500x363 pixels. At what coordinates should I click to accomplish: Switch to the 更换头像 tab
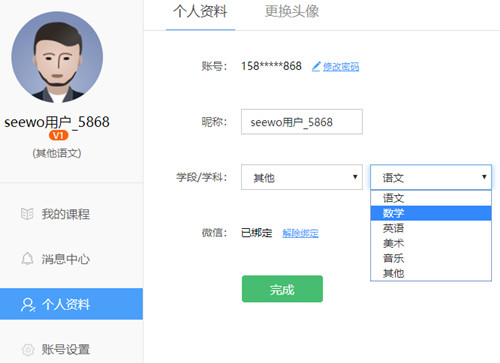pos(292,12)
